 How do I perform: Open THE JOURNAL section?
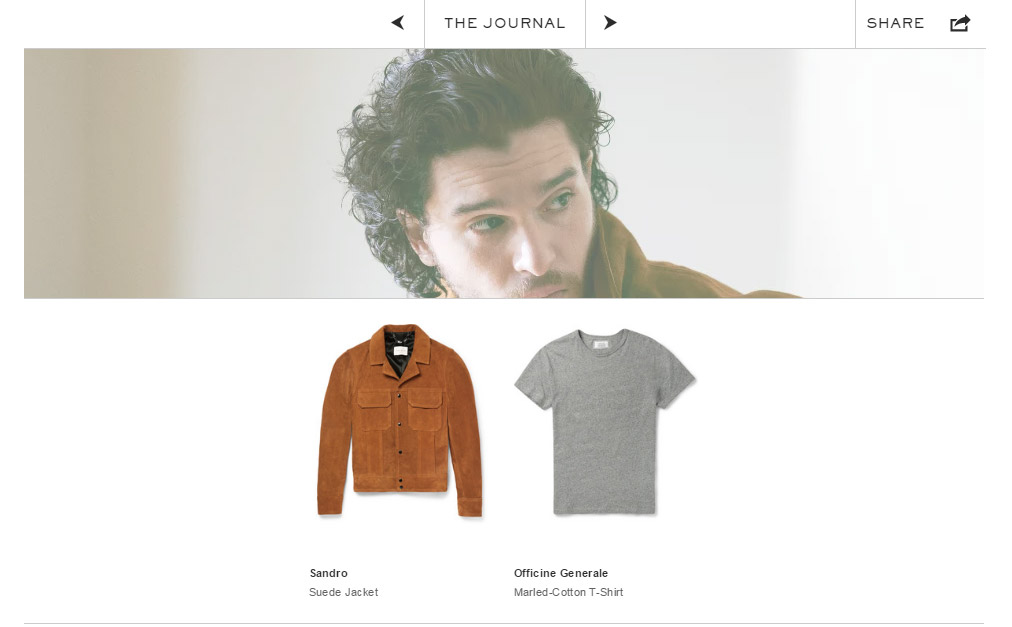[x=505, y=23]
